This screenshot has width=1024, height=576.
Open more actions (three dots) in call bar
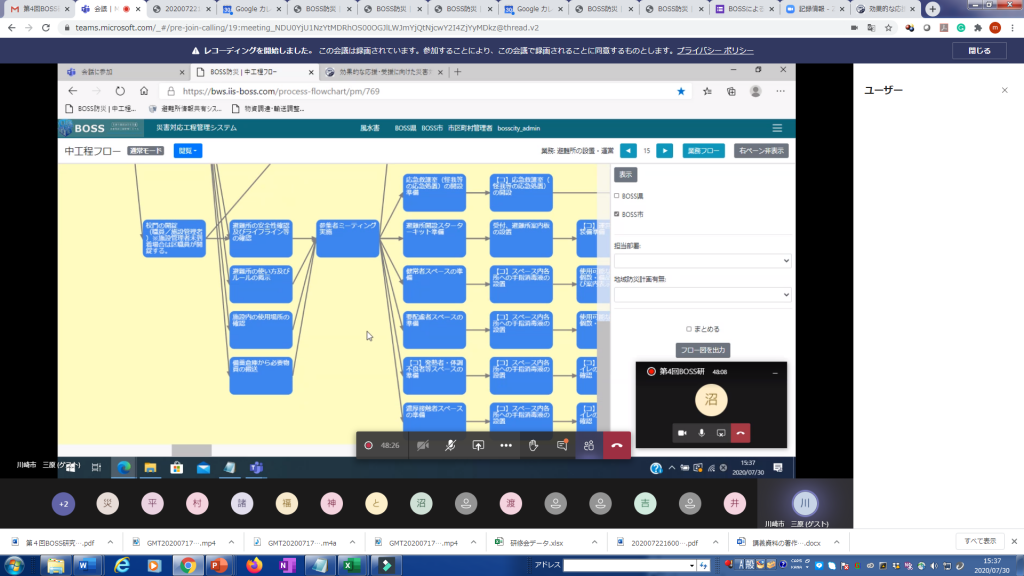(x=506, y=445)
